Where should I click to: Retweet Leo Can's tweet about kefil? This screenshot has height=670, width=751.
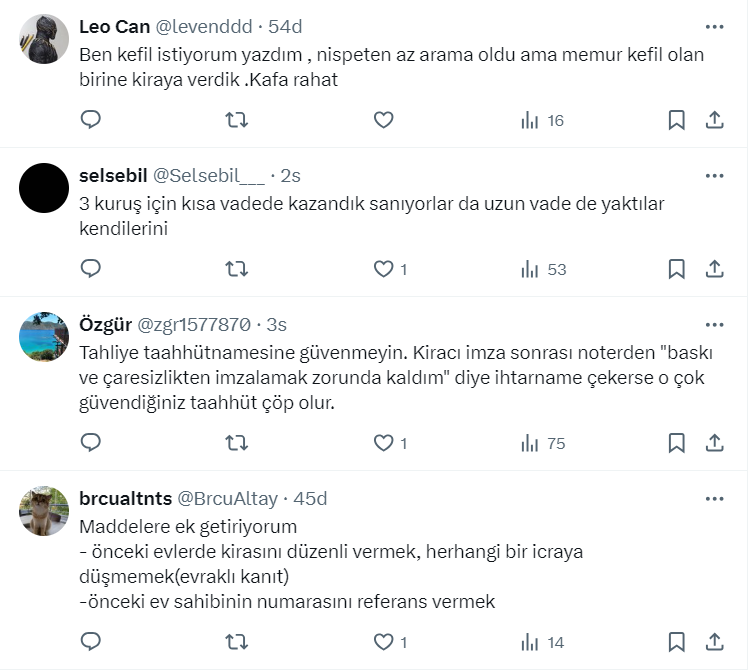pyautogui.click(x=237, y=120)
